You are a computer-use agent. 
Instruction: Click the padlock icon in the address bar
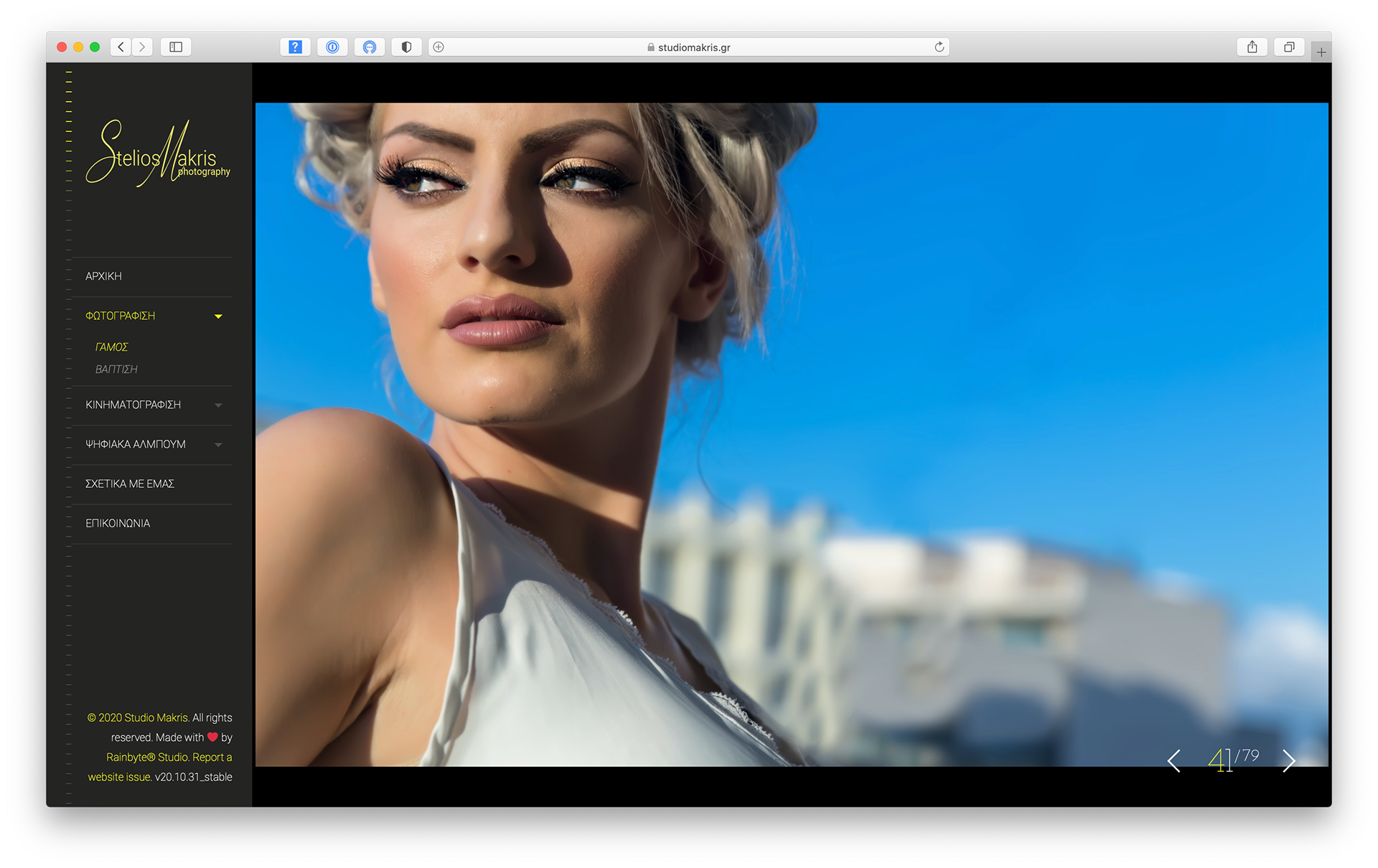coord(650,47)
